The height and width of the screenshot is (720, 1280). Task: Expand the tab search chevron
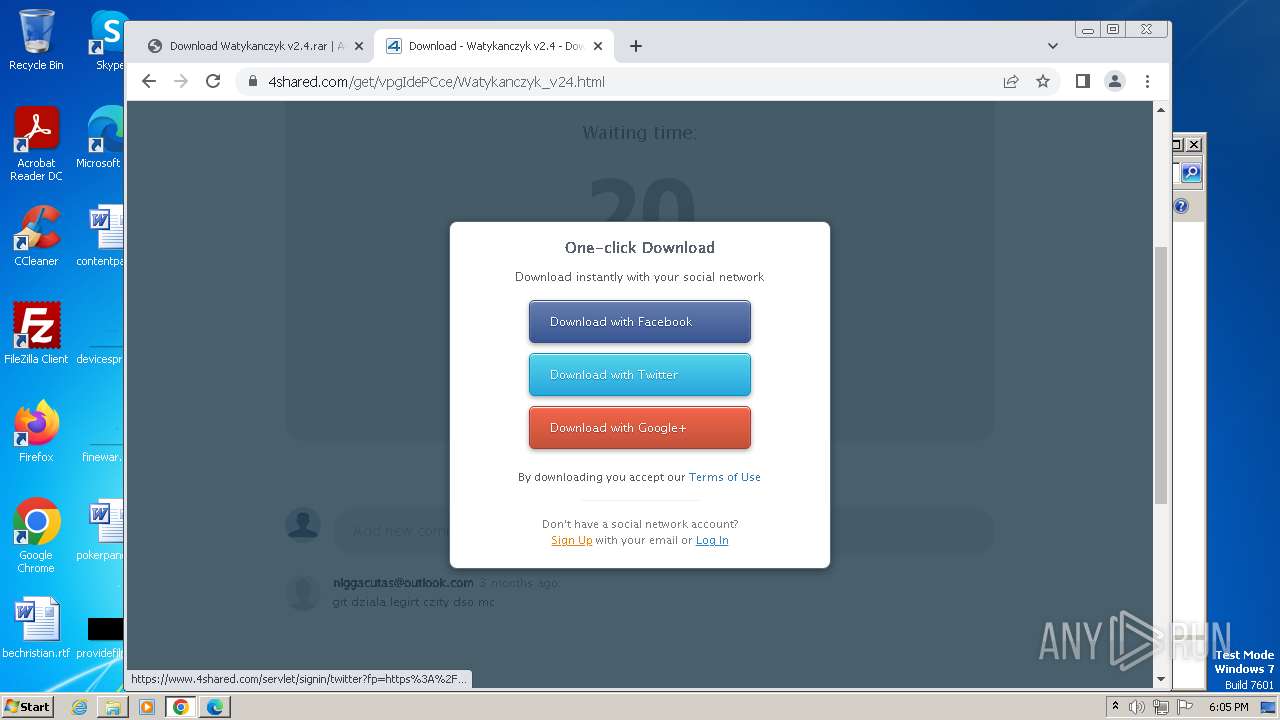(x=1052, y=46)
